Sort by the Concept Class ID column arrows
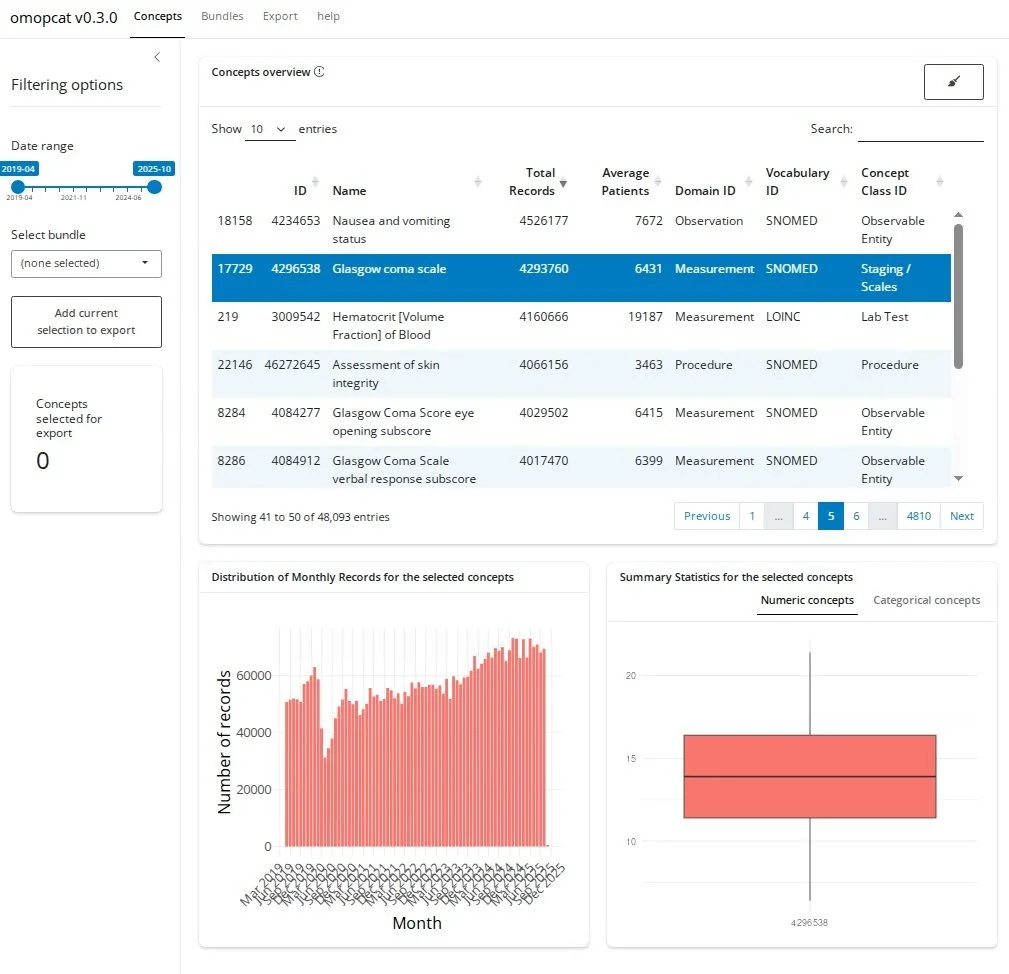This screenshot has height=974, width=1009. tap(940, 181)
